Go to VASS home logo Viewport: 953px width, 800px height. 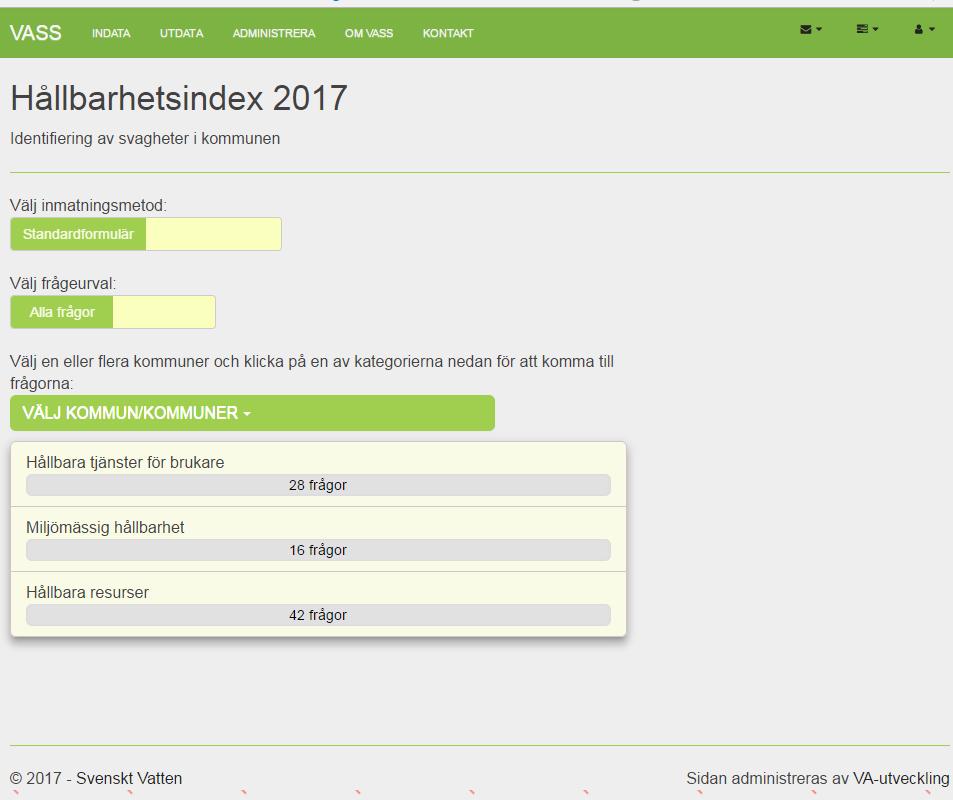[x=35, y=33]
